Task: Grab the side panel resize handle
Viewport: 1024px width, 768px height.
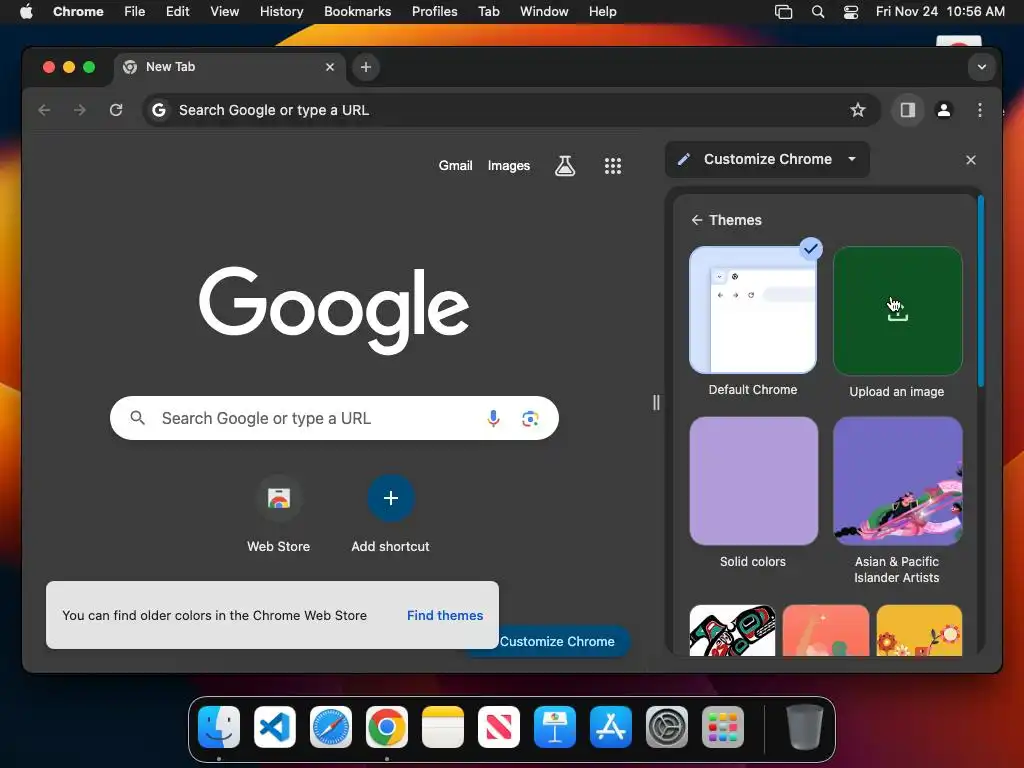Action: [x=656, y=402]
